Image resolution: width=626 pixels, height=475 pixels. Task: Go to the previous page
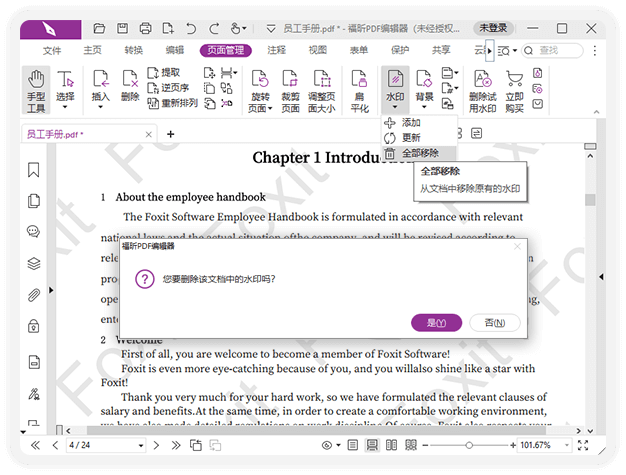(x=55, y=445)
